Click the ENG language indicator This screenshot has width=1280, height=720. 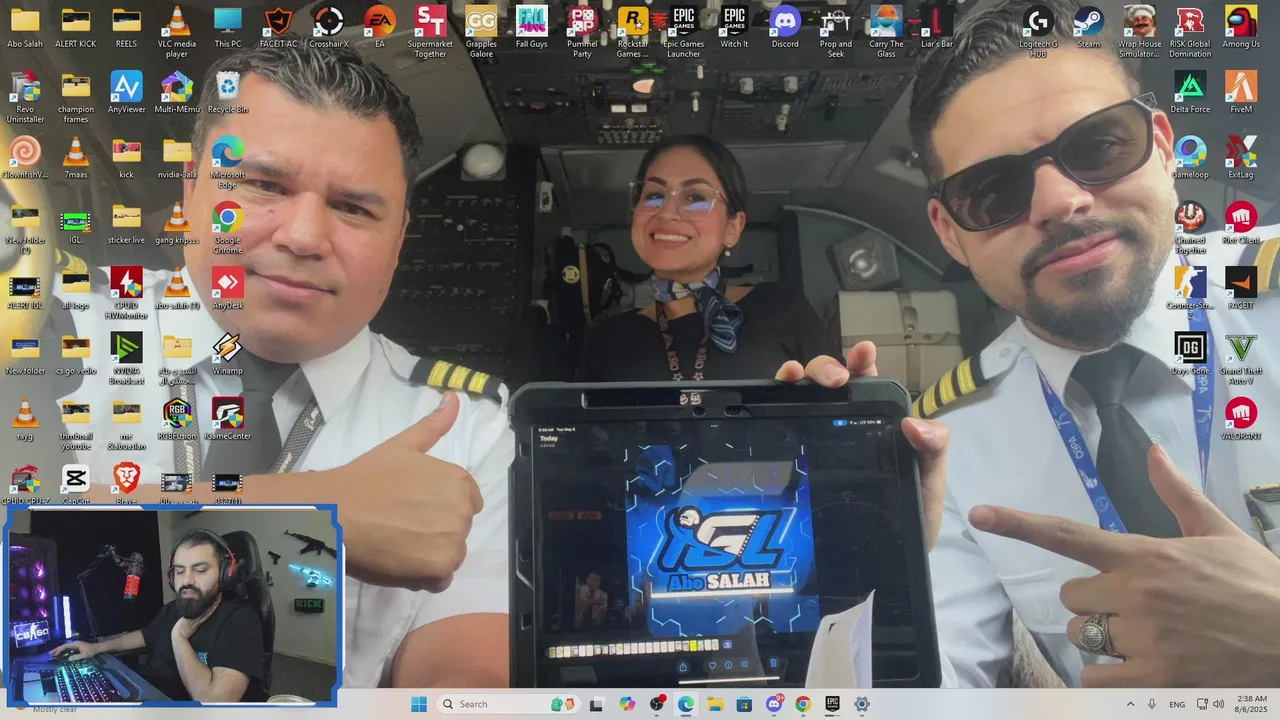pyautogui.click(x=1177, y=704)
